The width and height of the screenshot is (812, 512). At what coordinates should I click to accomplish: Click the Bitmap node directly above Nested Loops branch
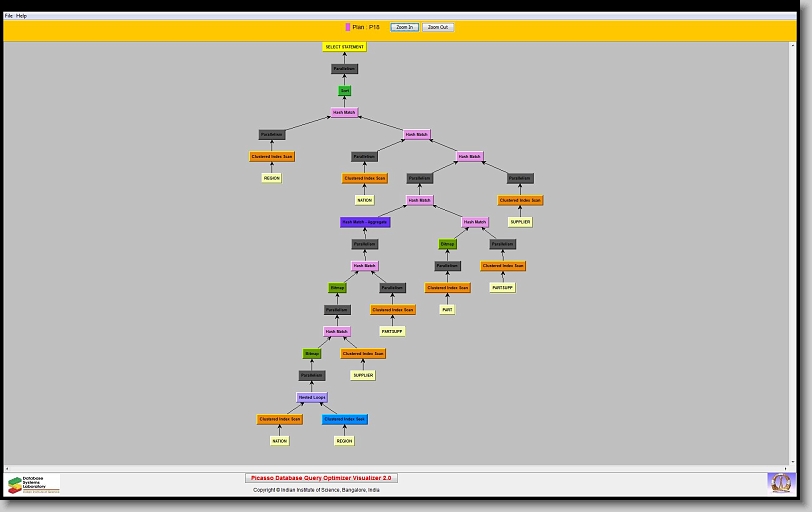tap(312, 353)
